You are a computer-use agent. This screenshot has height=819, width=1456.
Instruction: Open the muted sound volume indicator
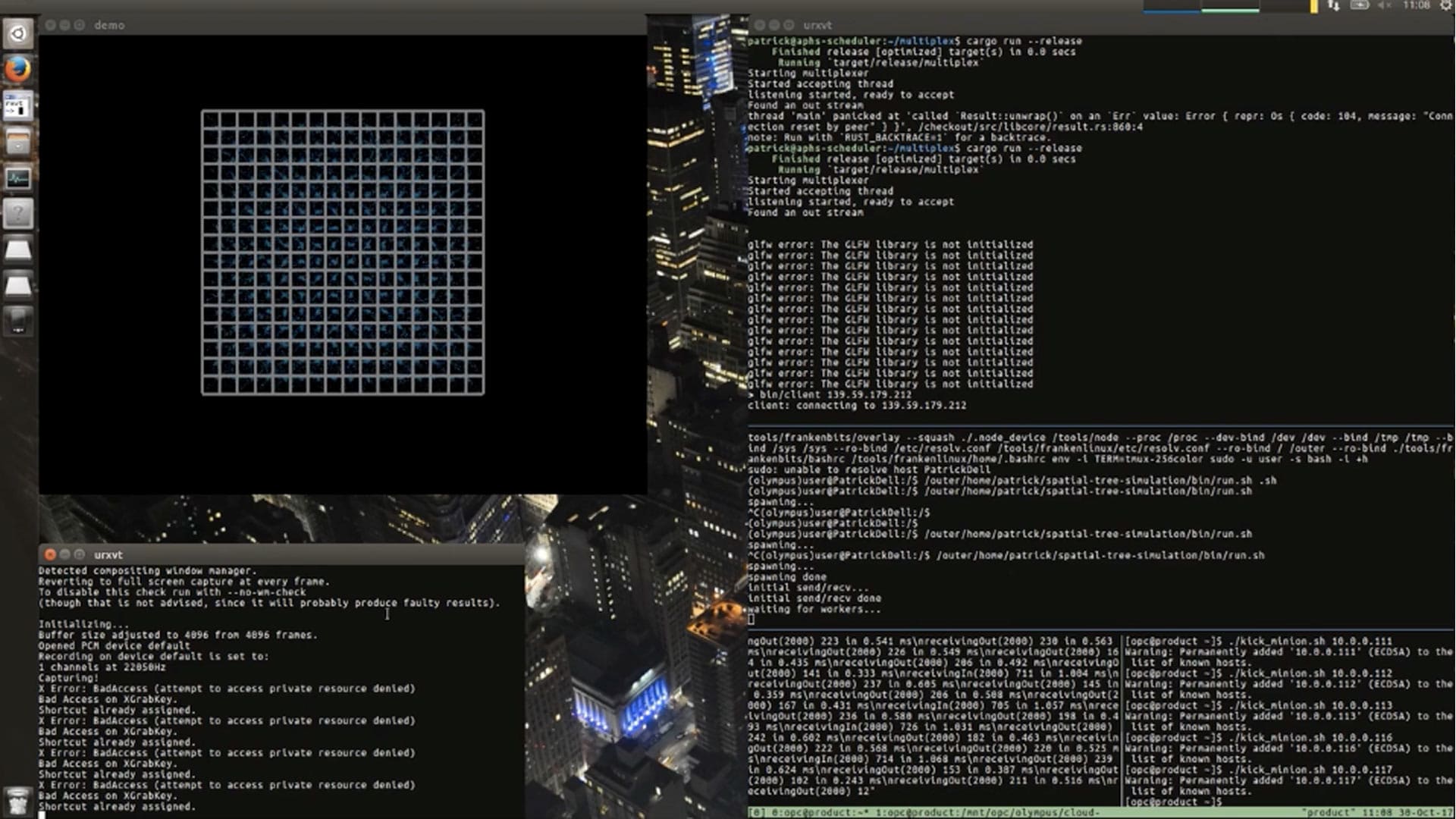pyautogui.click(x=1385, y=5)
